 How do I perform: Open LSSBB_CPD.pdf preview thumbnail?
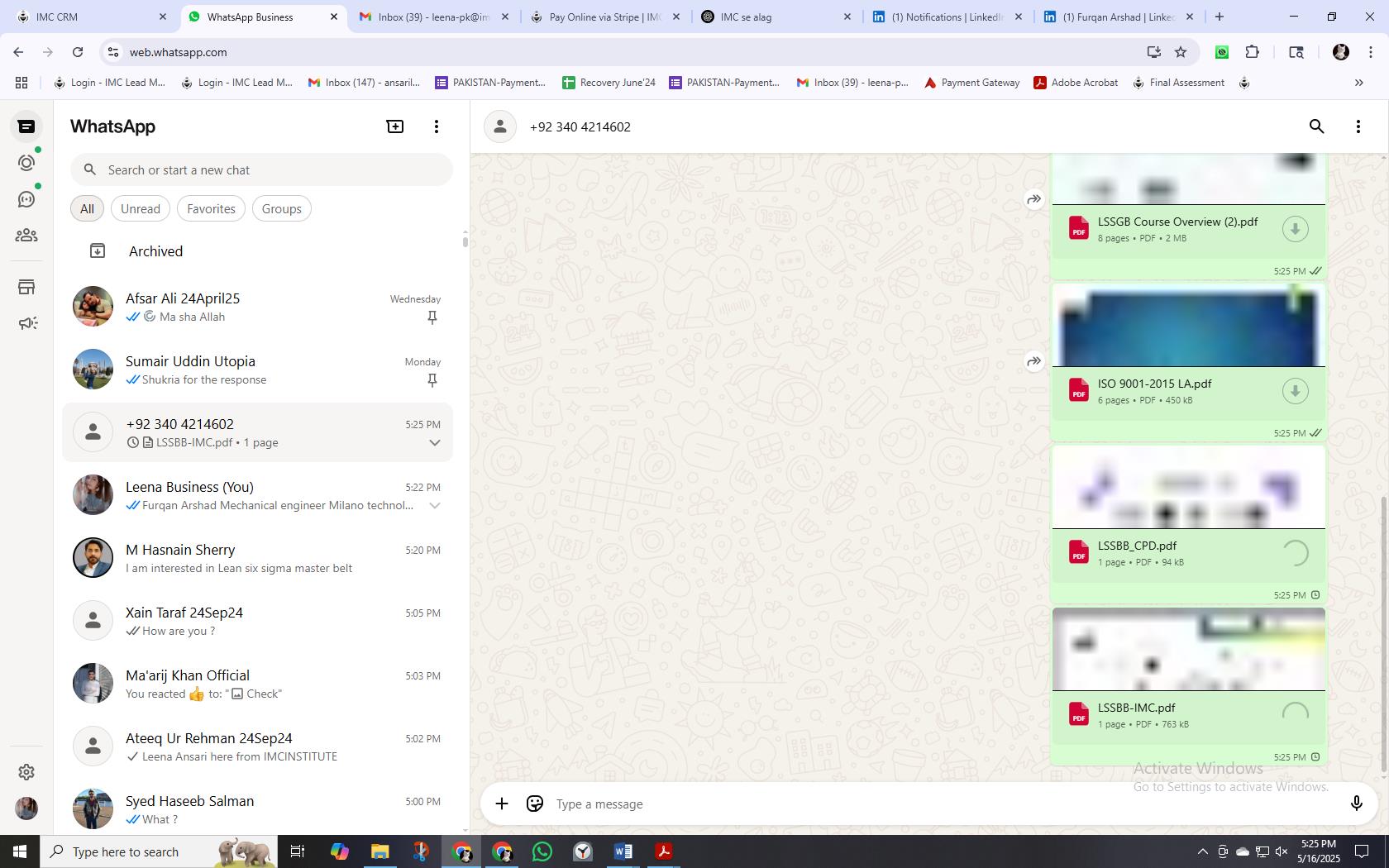[x=1188, y=488]
